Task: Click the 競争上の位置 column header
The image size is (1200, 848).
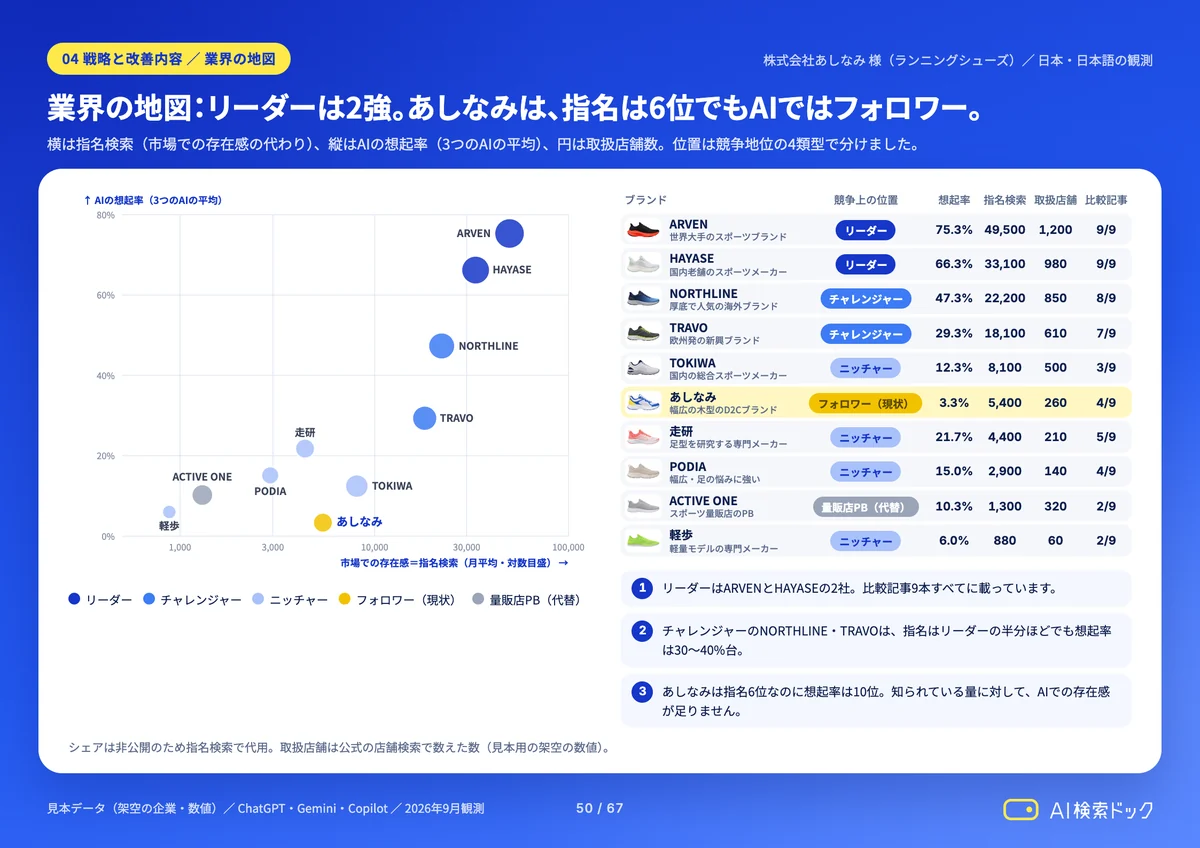Action: click(x=865, y=200)
